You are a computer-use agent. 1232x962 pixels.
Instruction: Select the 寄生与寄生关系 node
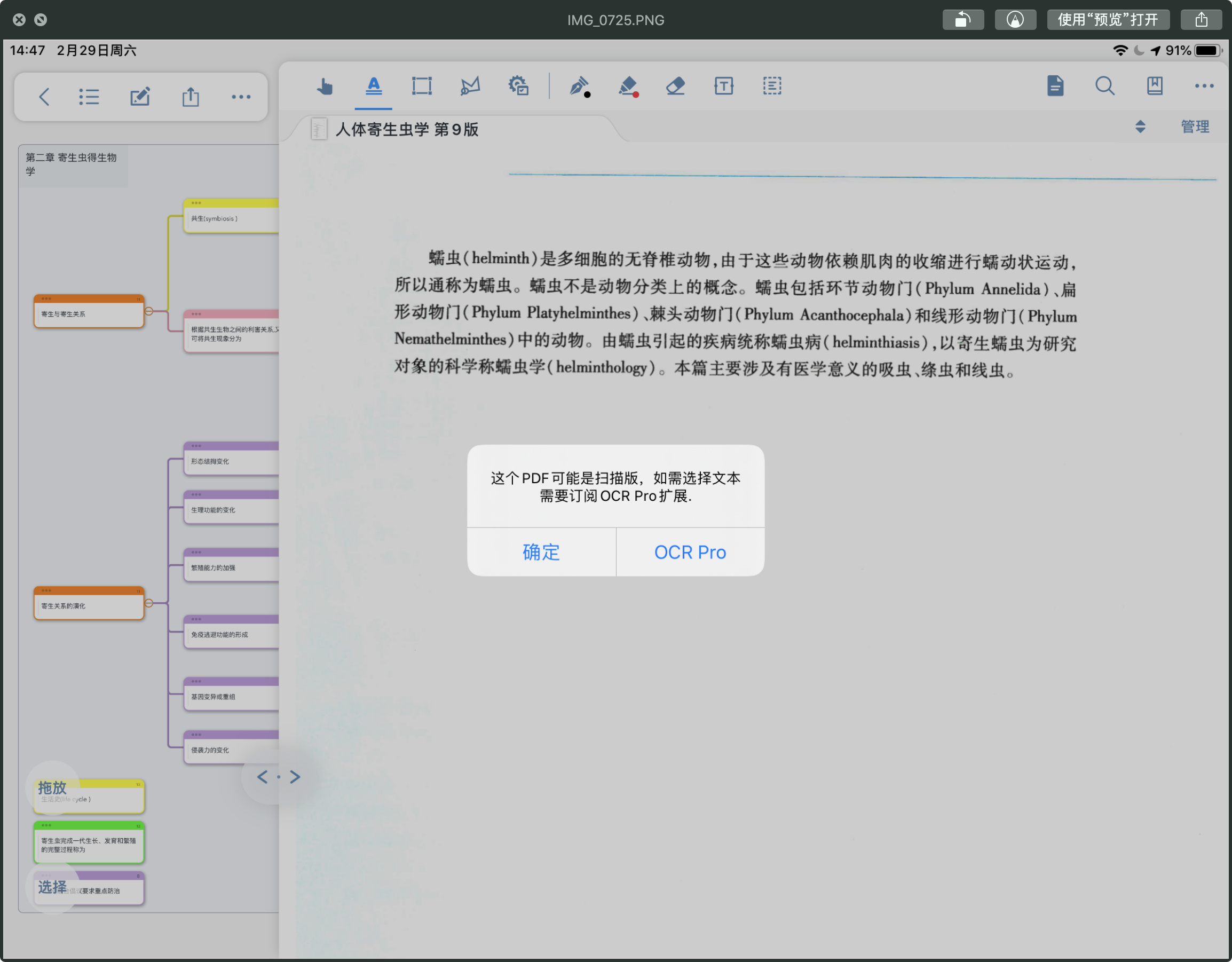tap(89, 311)
